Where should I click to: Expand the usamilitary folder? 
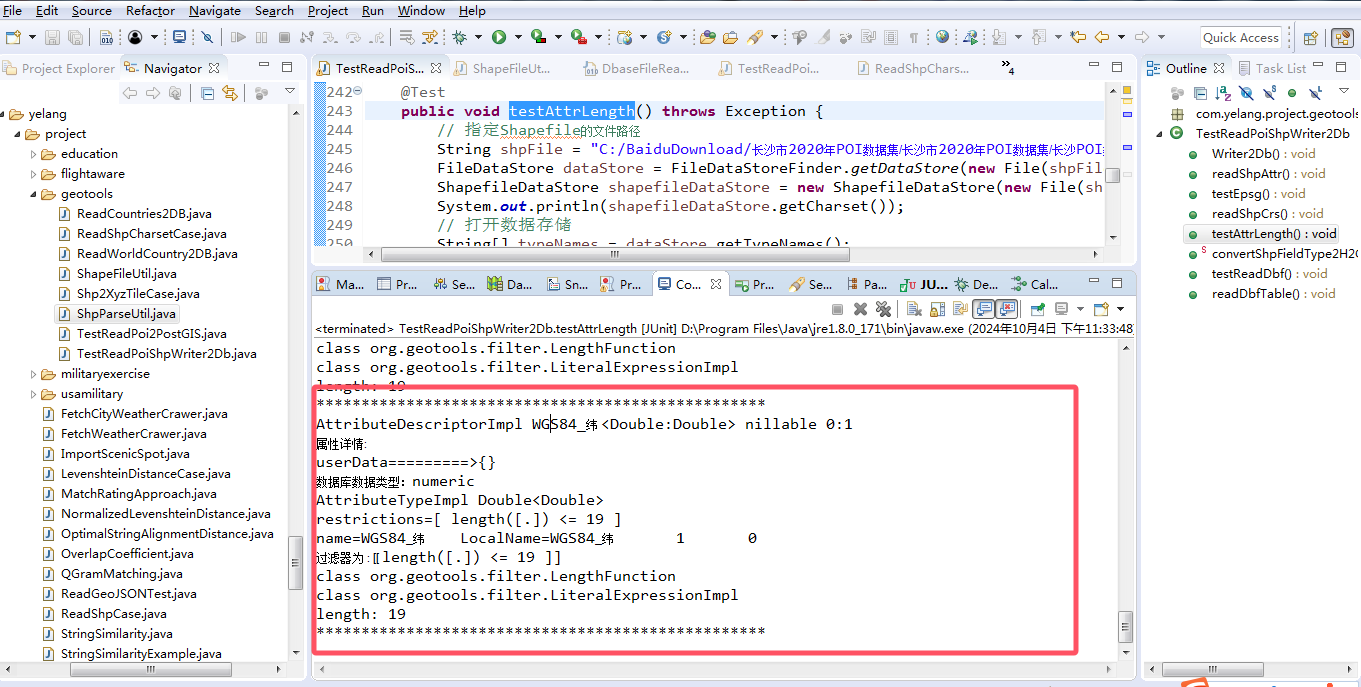[x=34, y=394]
